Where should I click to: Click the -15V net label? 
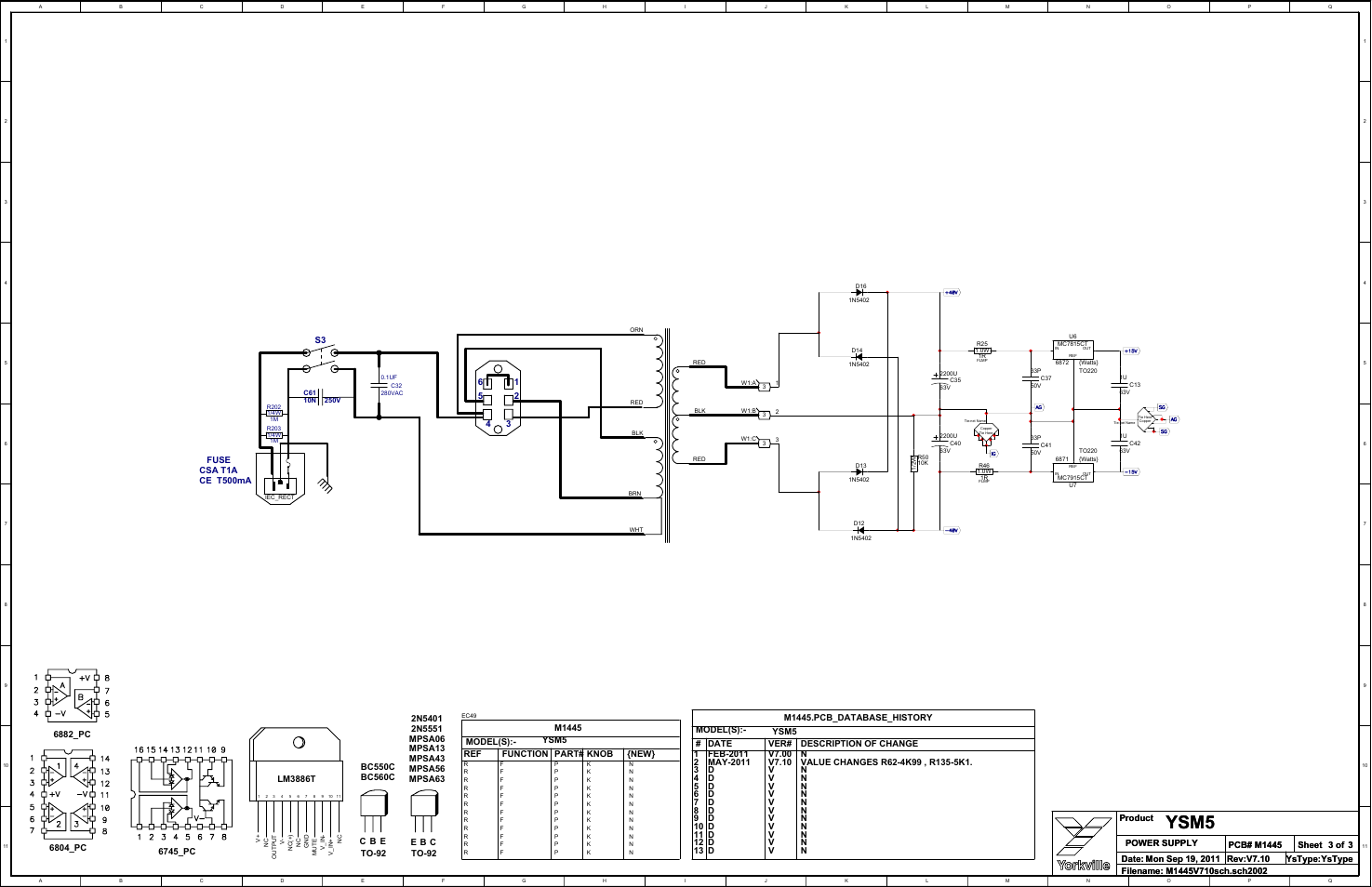pyautogui.click(x=1131, y=472)
